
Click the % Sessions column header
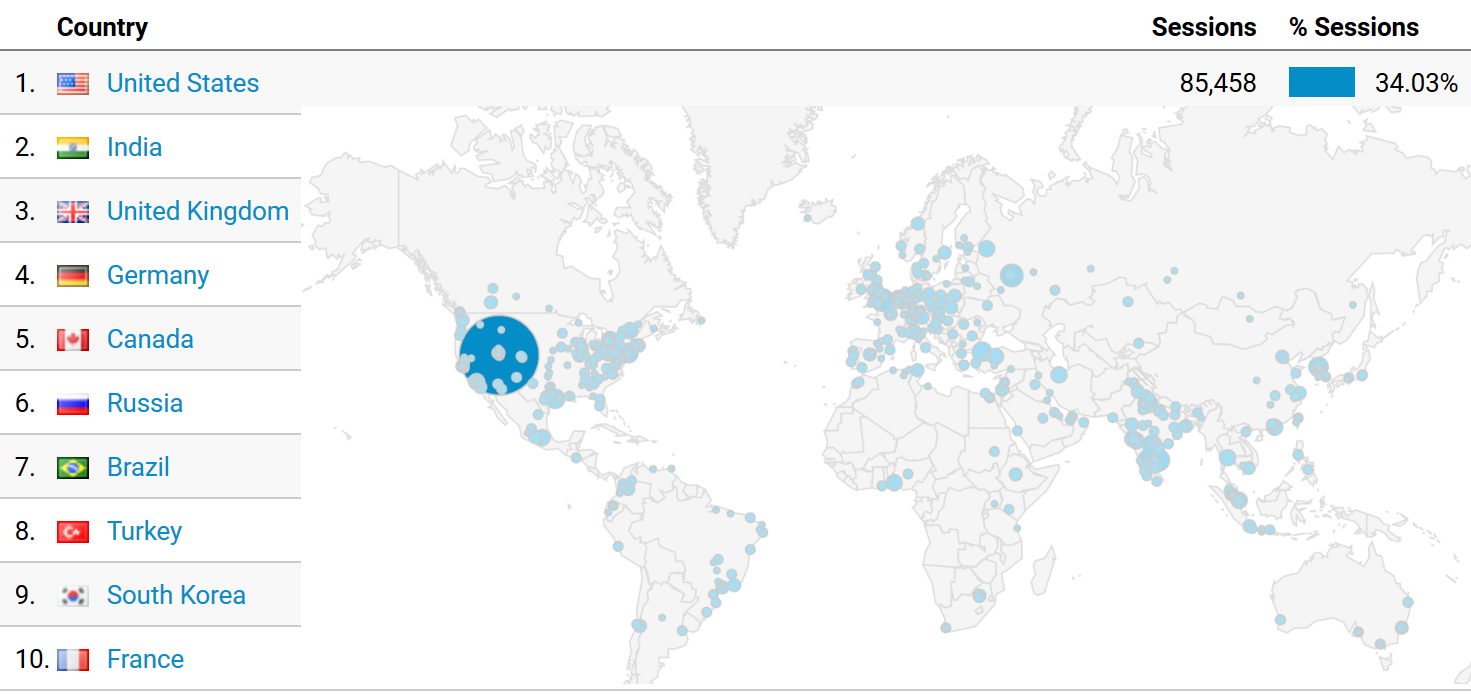(x=1354, y=27)
